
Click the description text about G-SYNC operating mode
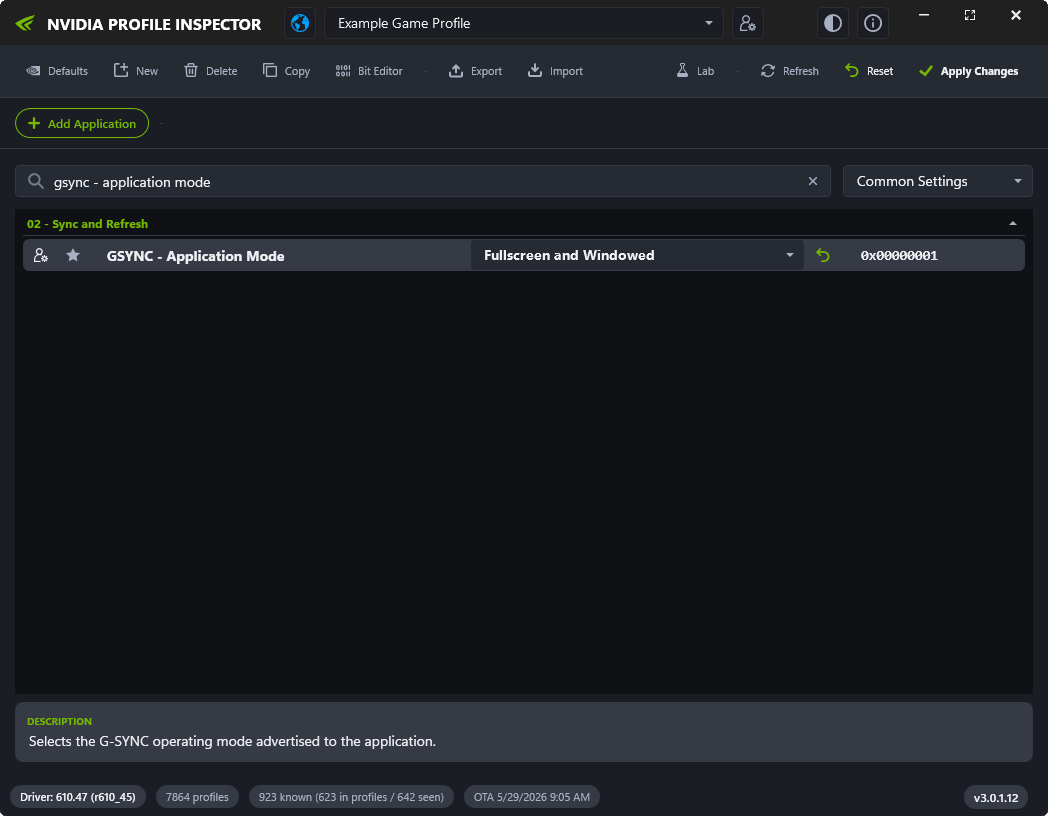point(232,741)
